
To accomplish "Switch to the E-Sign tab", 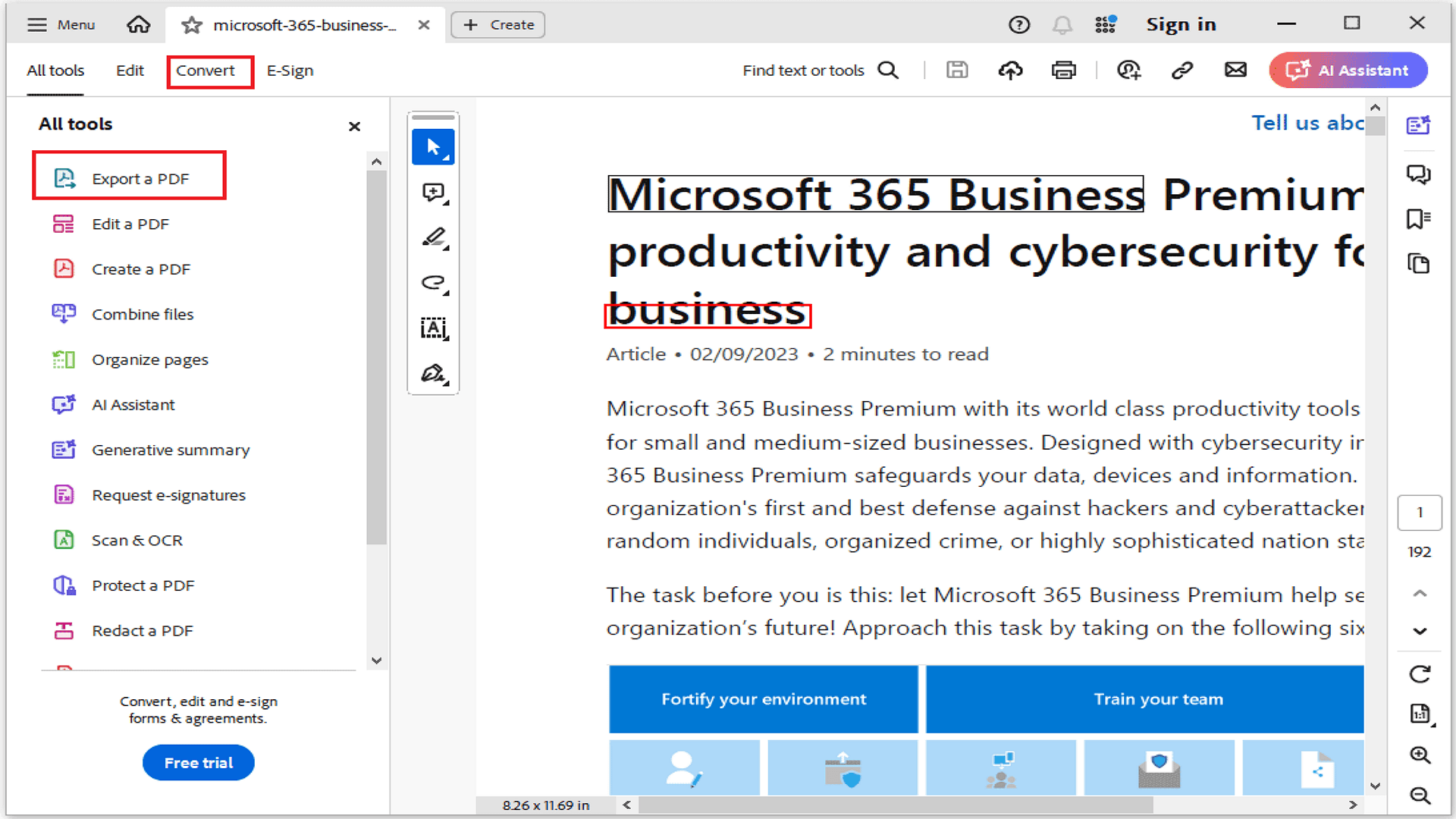I will (x=290, y=71).
